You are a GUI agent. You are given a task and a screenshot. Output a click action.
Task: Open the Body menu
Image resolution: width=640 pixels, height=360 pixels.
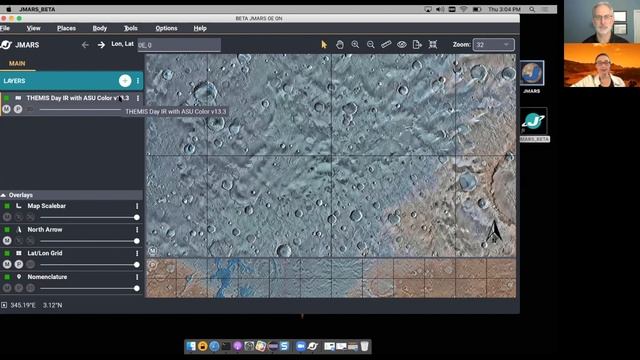(100, 28)
